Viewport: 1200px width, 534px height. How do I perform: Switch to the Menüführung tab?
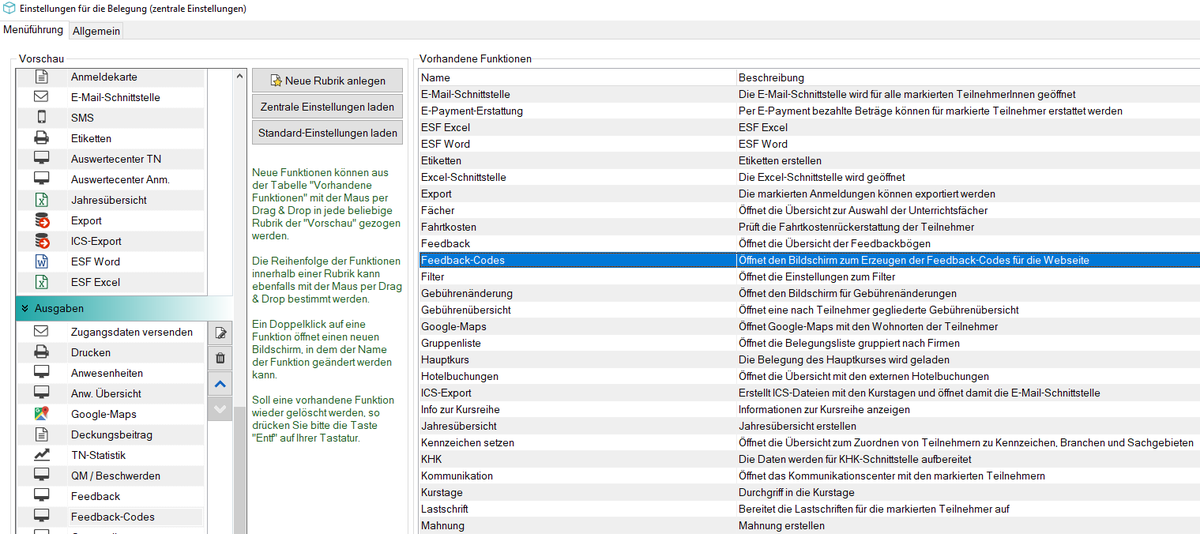click(x=33, y=28)
